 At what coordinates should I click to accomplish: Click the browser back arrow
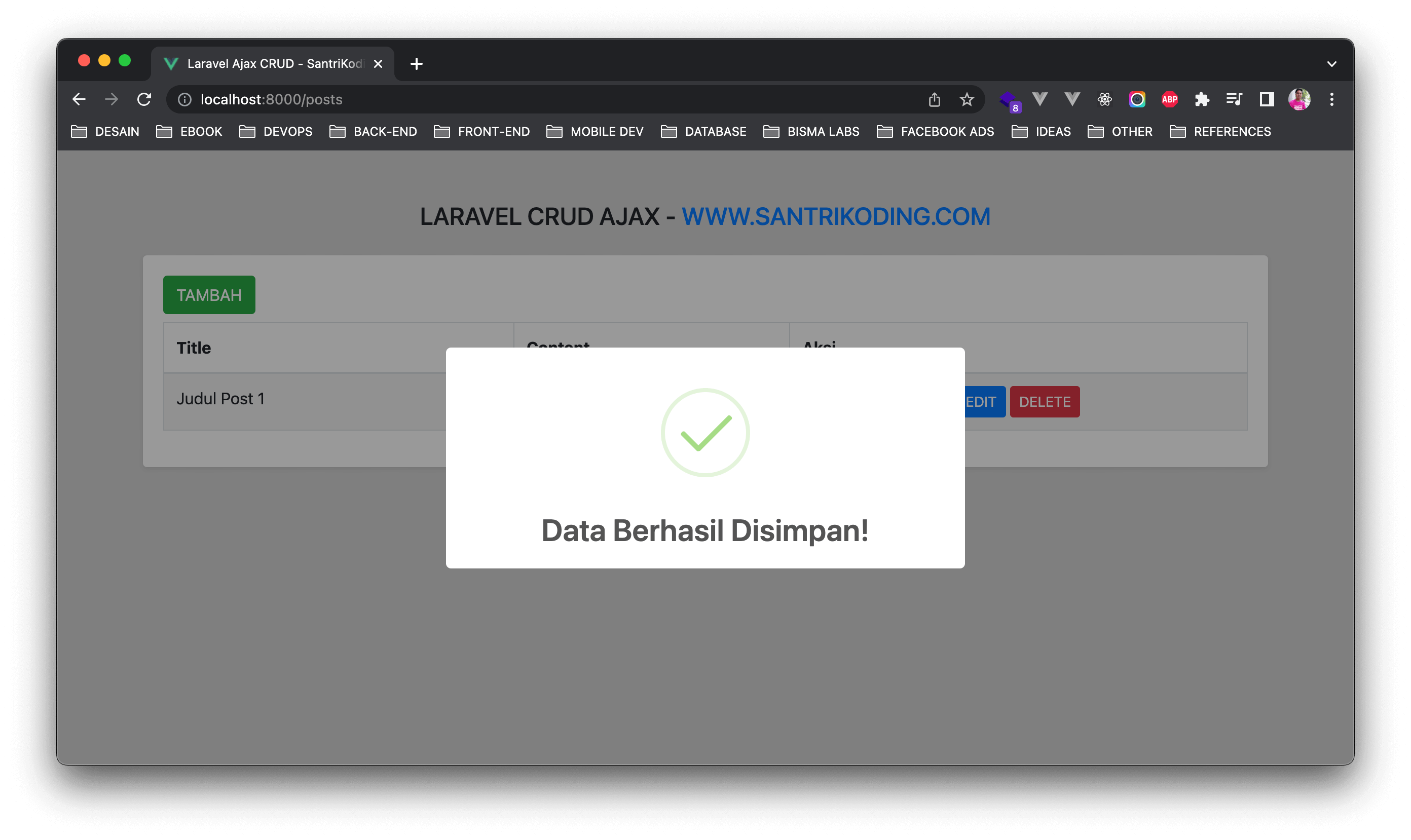pos(79,100)
